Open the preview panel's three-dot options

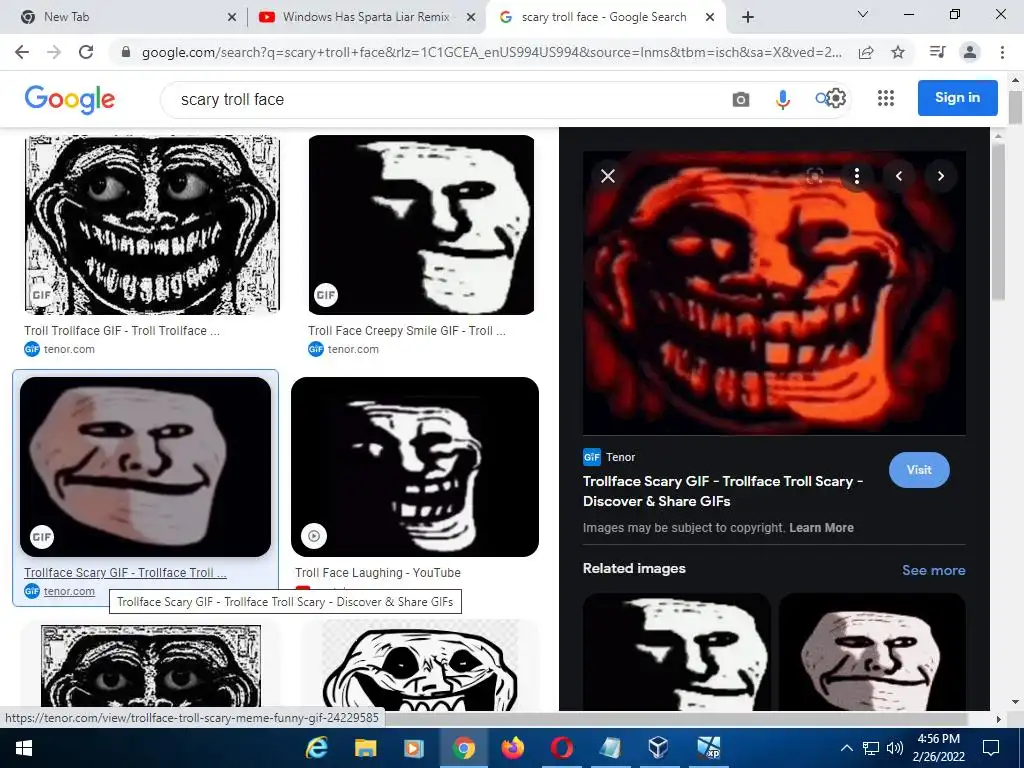(x=857, y=176)
